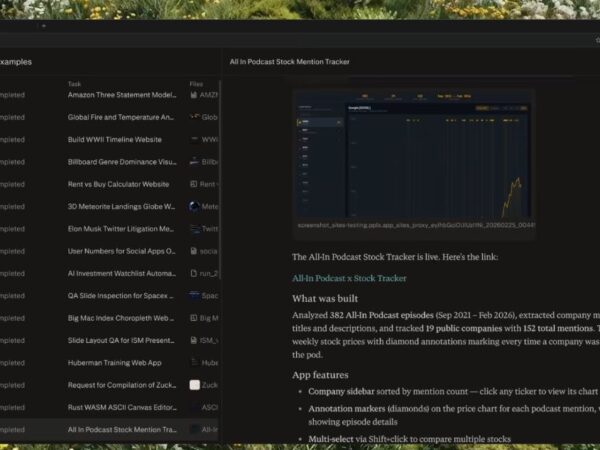Click the social document file icon
The image size is (600, 450).
pyautogui.click(x=194, y=251)
